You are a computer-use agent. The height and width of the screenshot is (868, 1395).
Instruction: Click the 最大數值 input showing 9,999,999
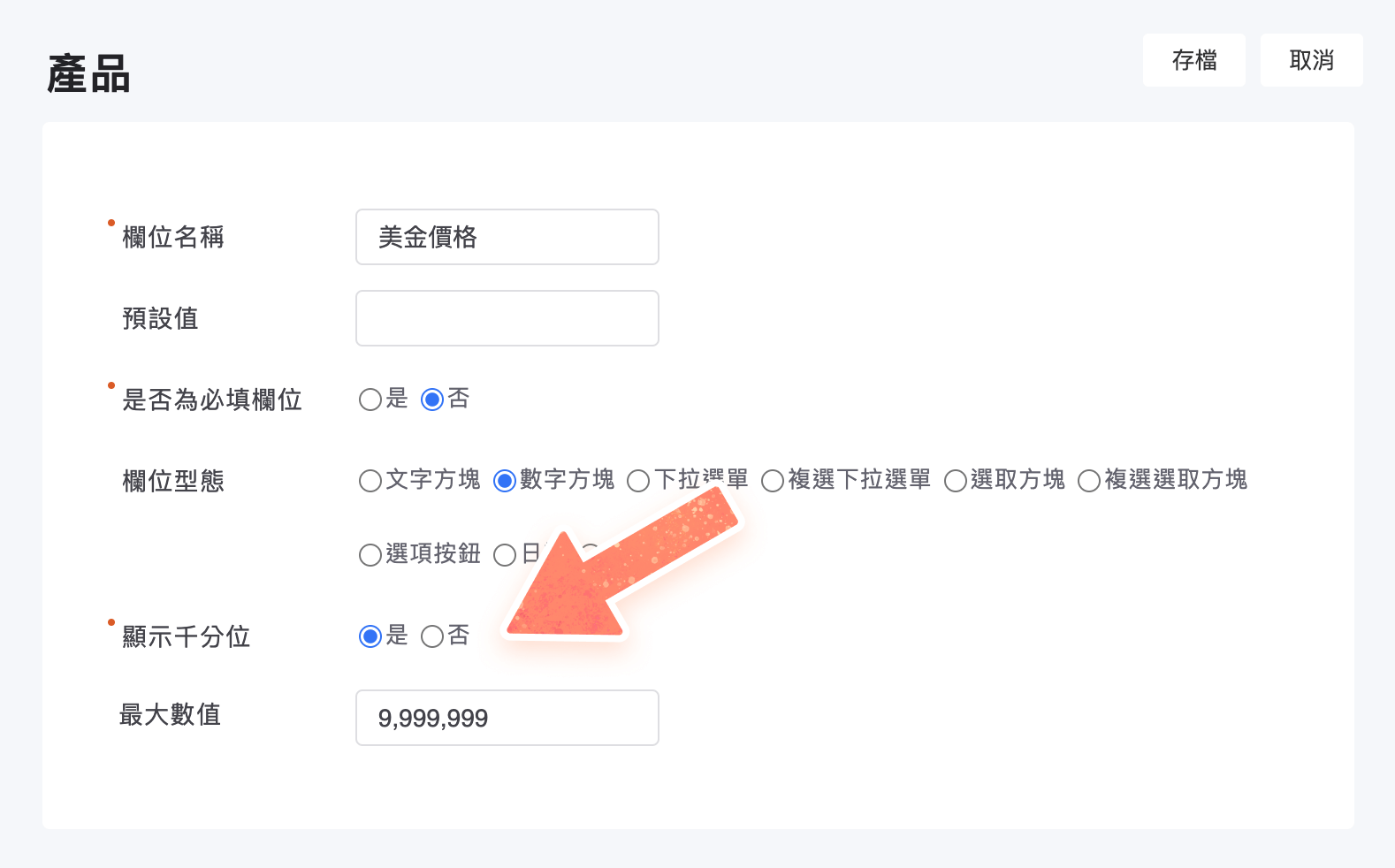tap(507, 718)
